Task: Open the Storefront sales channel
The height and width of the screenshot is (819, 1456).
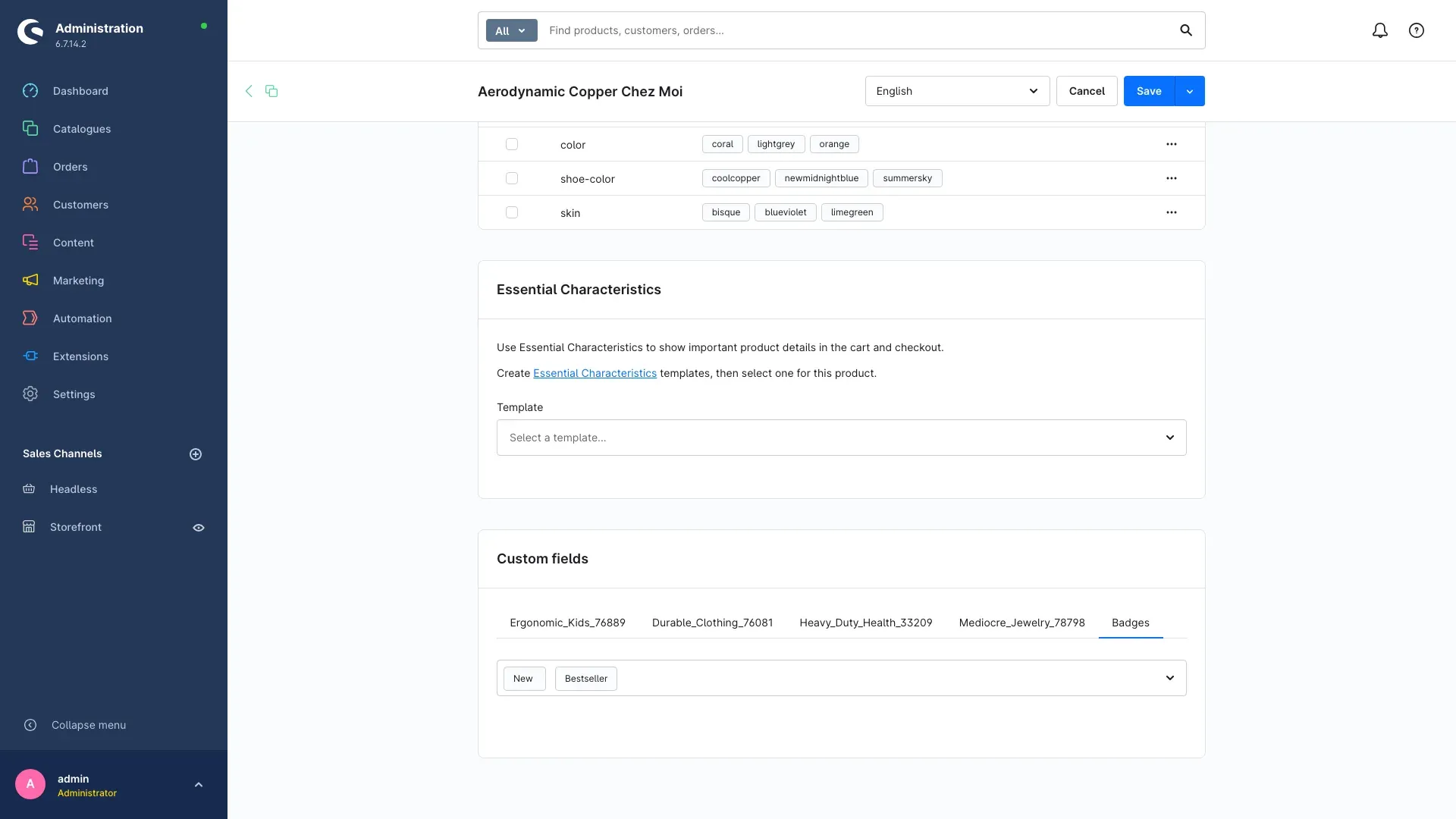Action: click(76, 527)
